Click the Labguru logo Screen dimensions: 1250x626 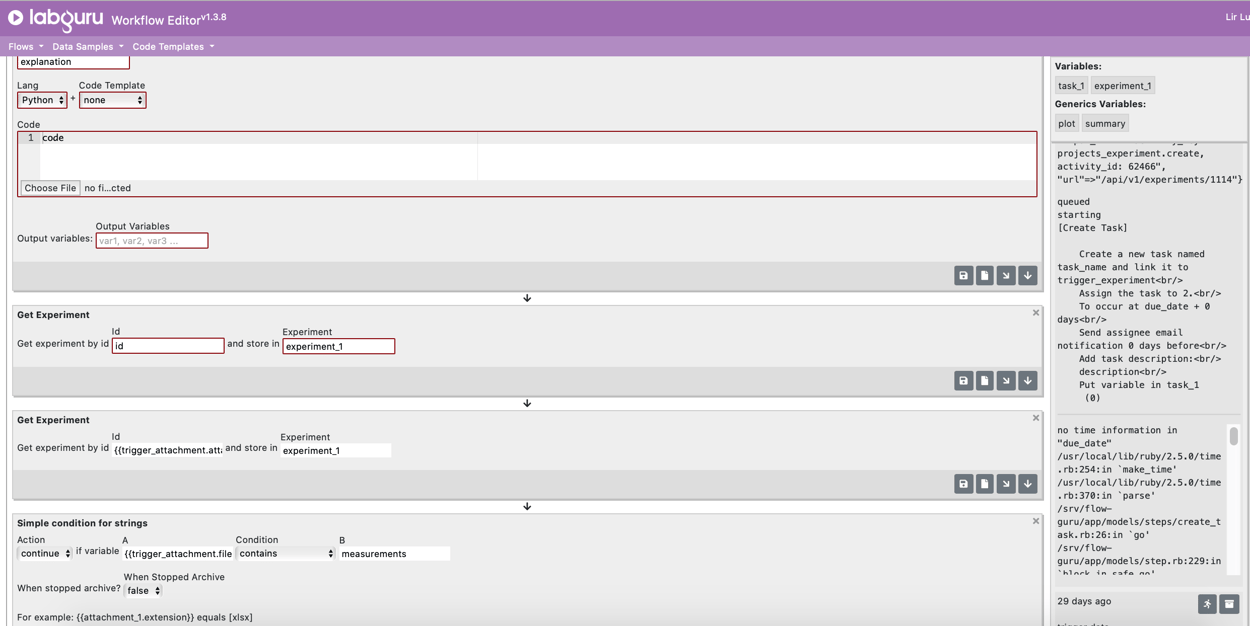[x=55, y=17]
